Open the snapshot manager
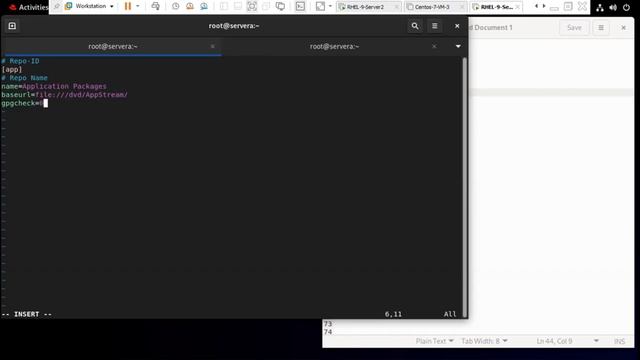 coord(204,6)
